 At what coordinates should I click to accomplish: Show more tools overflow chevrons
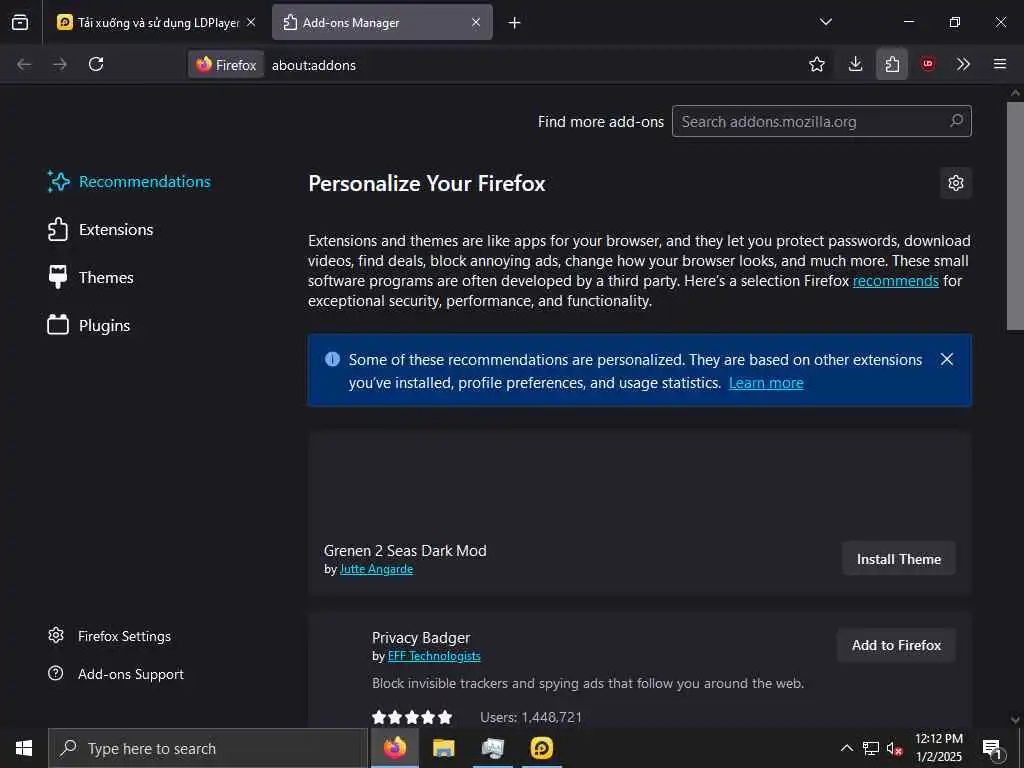963,64
